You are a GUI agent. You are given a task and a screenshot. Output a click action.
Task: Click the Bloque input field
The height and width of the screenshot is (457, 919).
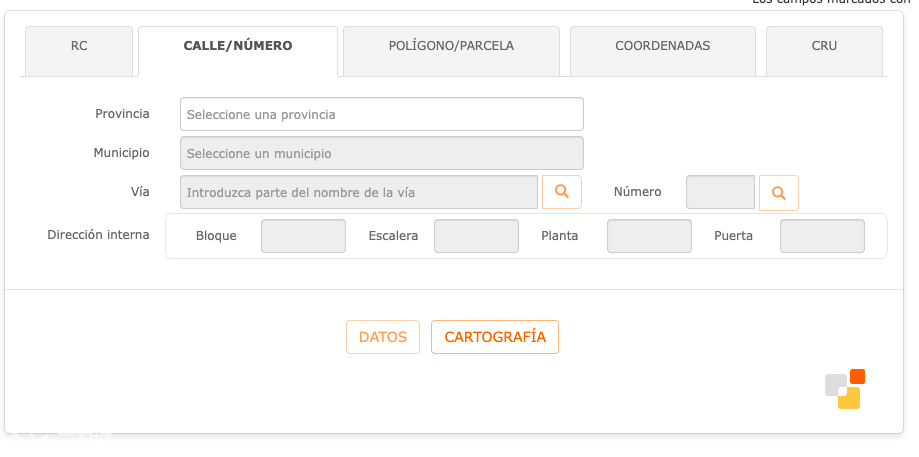[303, 236]
